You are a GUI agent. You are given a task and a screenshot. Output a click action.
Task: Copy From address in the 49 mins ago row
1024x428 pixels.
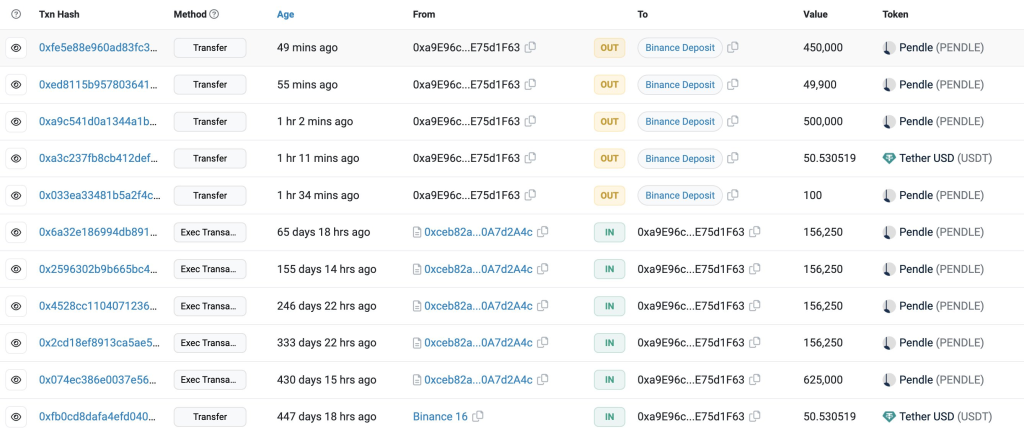tap(531, 47)
